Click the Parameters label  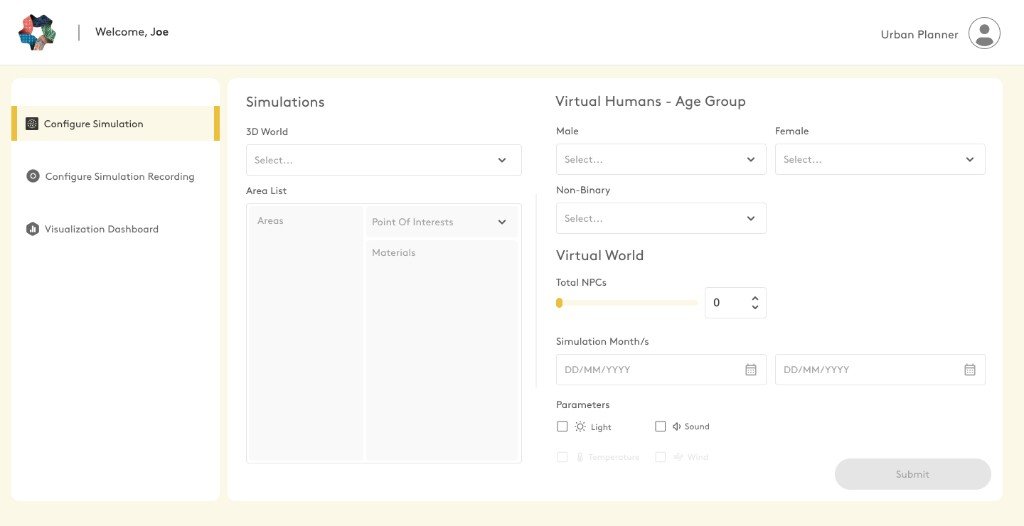click(x=583, y=404)
